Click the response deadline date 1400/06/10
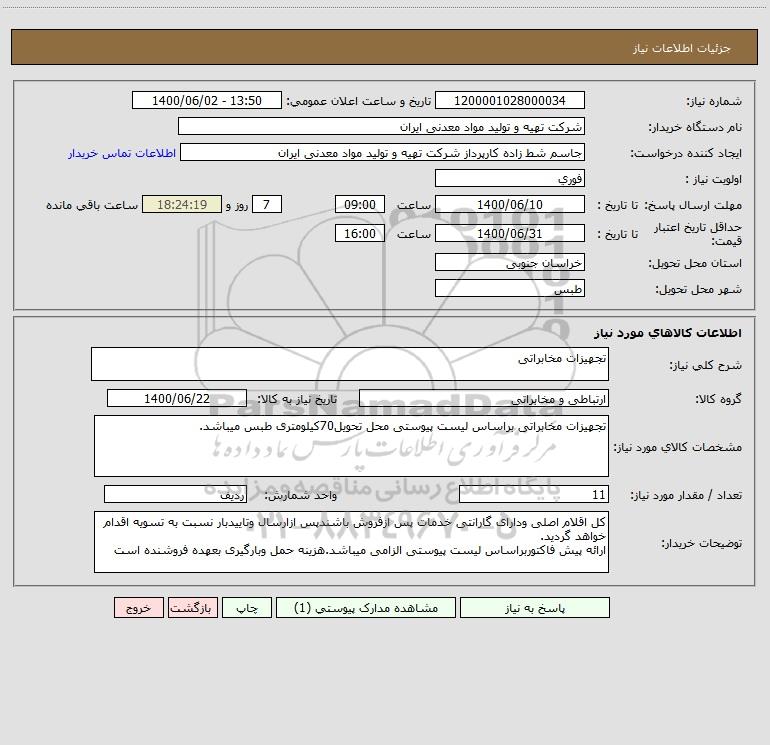 pos(510,204)
